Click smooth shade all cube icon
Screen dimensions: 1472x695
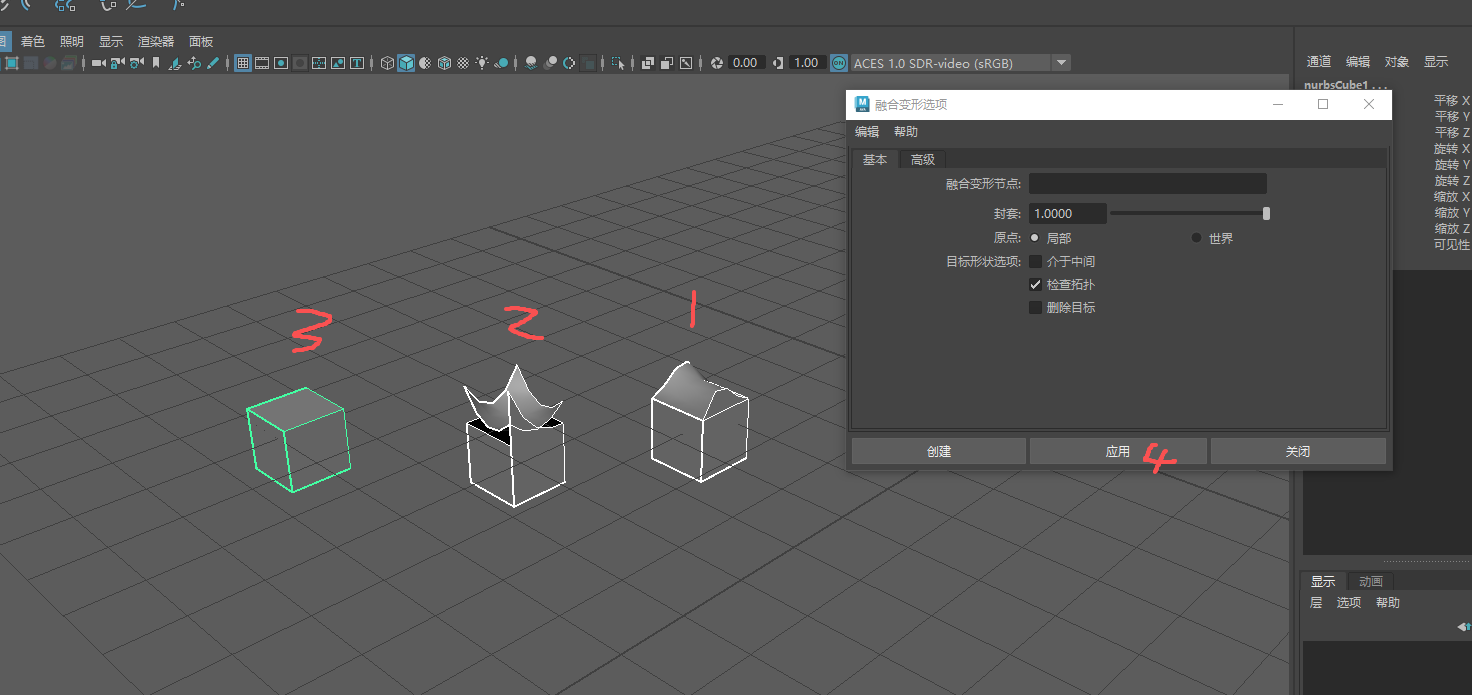pyautogui.click(x=406, y=63)
